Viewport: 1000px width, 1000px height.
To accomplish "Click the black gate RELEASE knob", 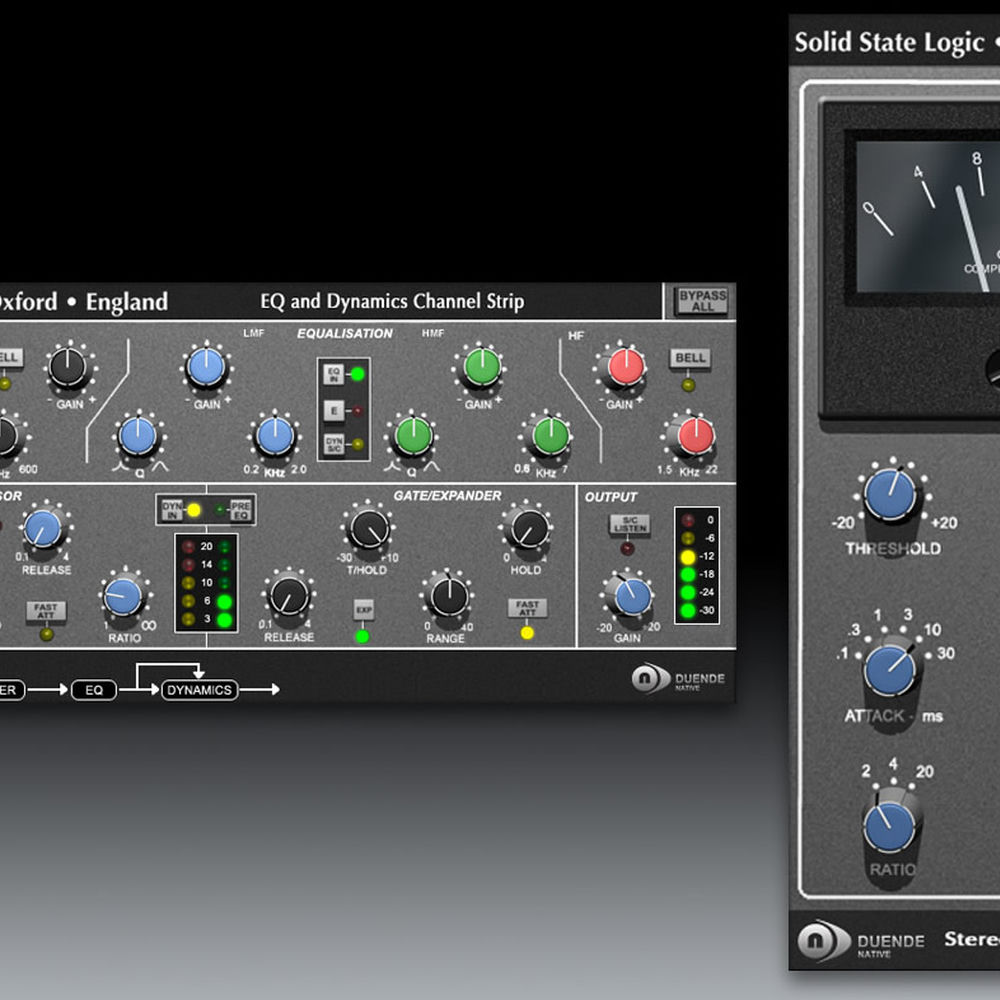I will pos(289,596).
